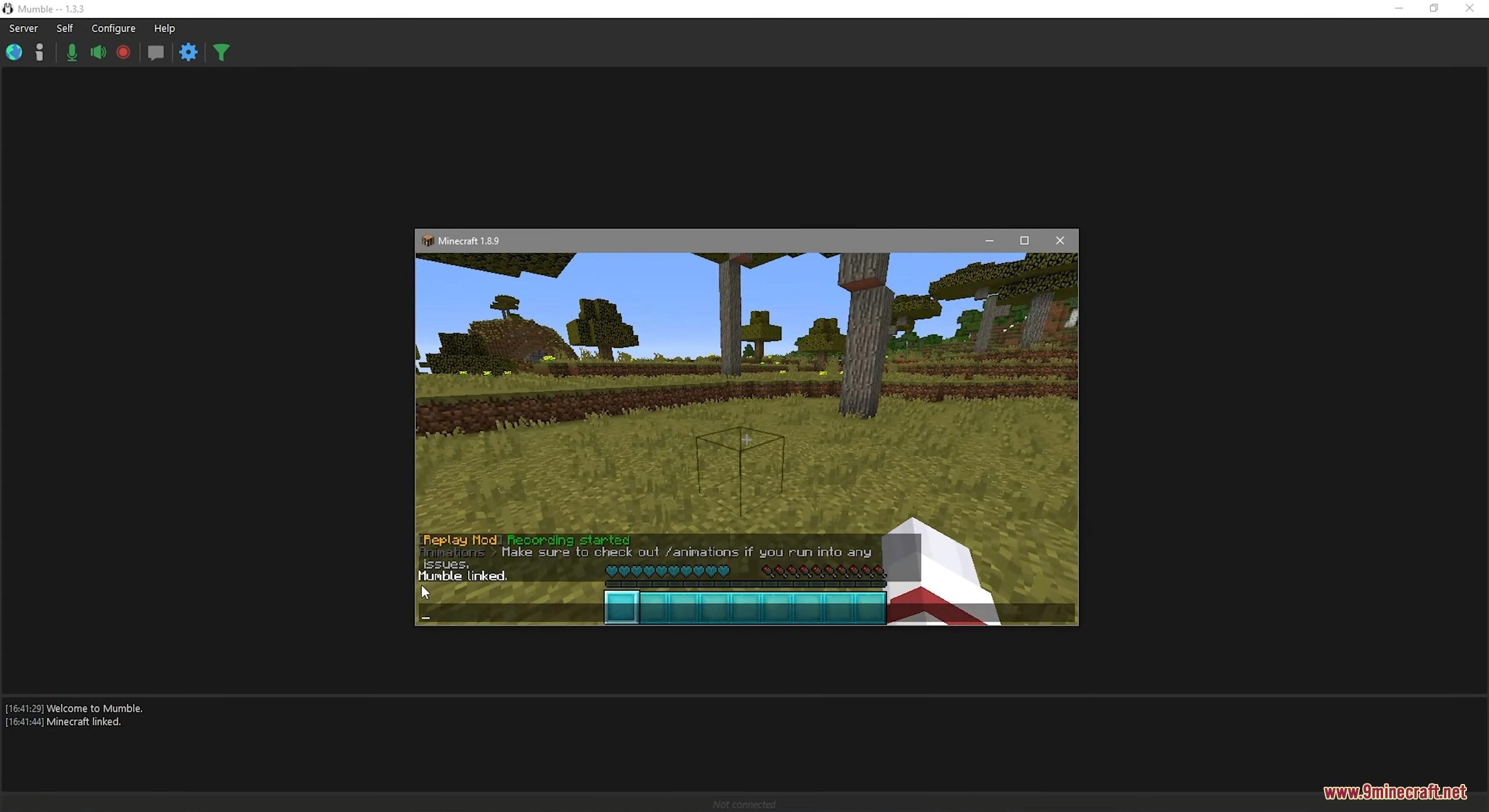Click the 'Minecraft linked.' log entry
1489x812 pixels.
pyautogui.click(x=84, y=722)
